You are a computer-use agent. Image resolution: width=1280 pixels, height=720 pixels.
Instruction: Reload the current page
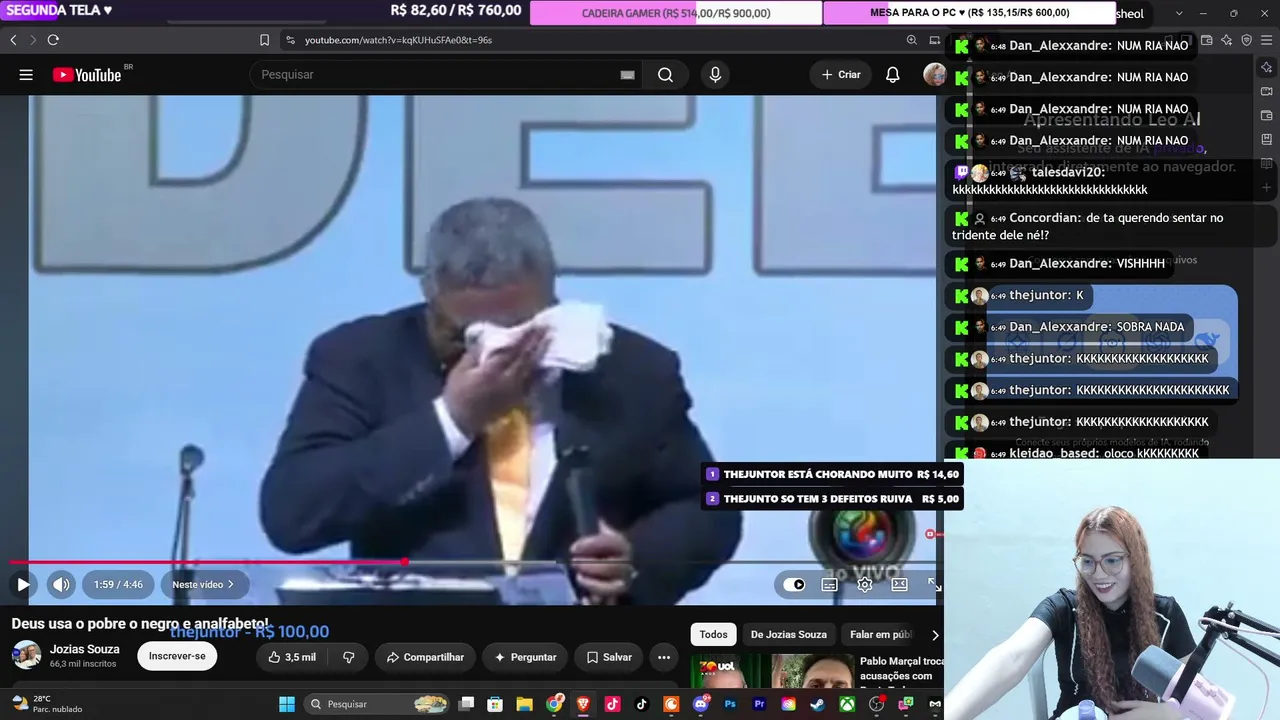pyautogui.click(x=53, y=40)
